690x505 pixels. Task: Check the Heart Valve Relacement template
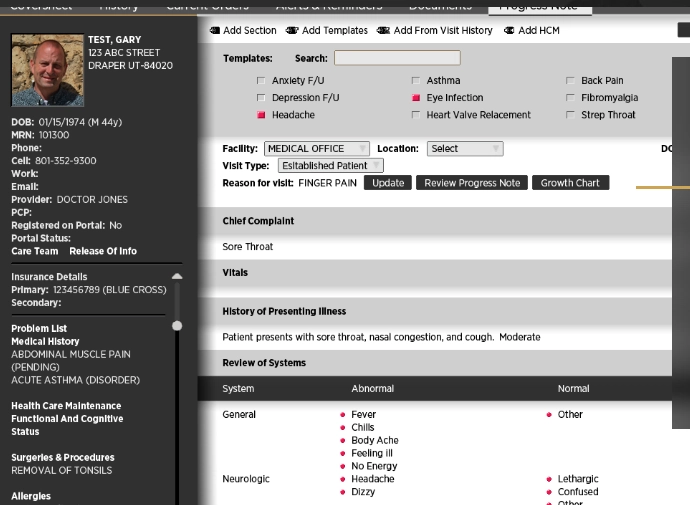point(416,115)
